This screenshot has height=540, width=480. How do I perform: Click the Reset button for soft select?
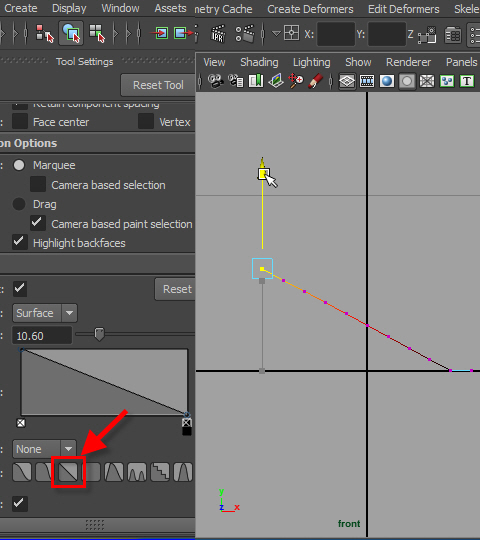[176, 289]
